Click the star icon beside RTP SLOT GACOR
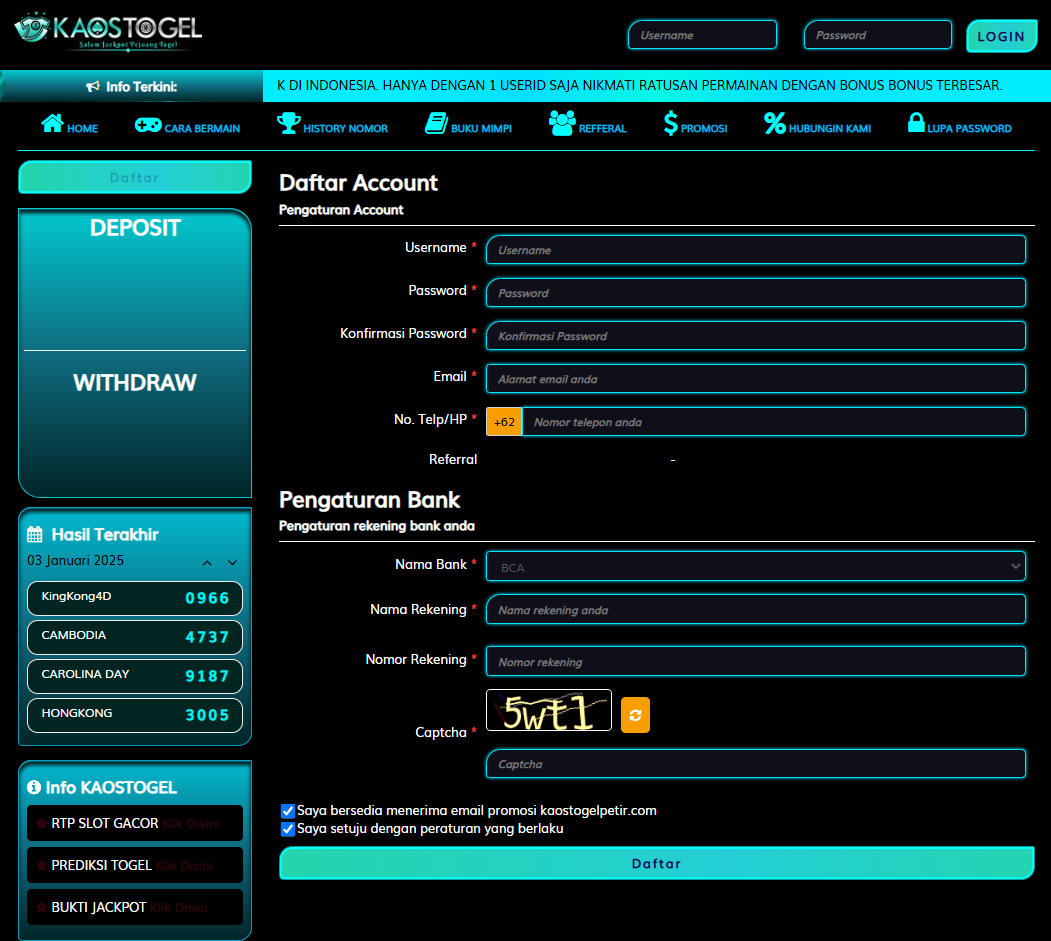 click(x=42, y=823)
